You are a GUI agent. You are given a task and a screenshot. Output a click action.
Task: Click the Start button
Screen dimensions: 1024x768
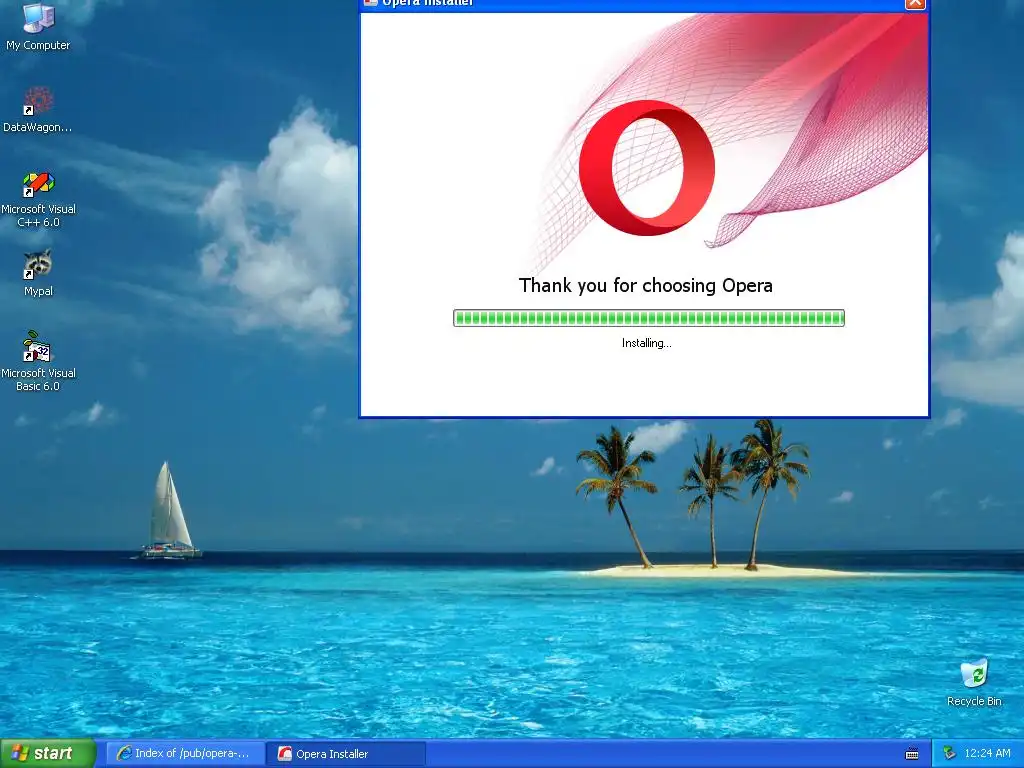point(48,753)
